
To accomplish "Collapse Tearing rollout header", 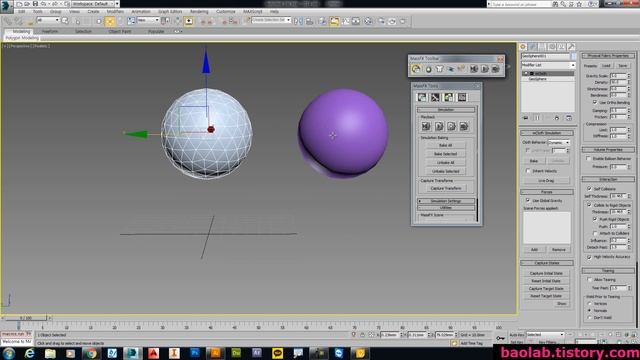I will click(x=608, y=271).
